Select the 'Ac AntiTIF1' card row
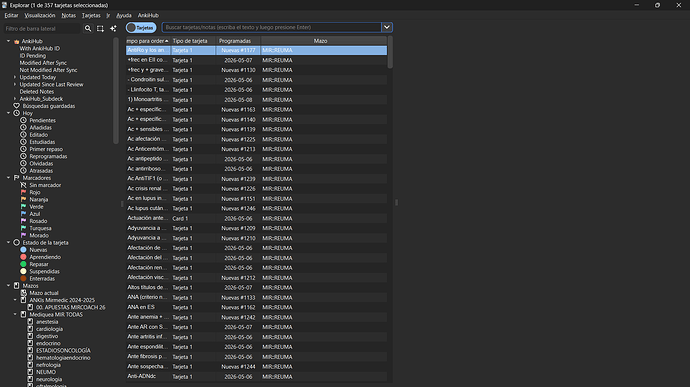 (x=257, y=179)
